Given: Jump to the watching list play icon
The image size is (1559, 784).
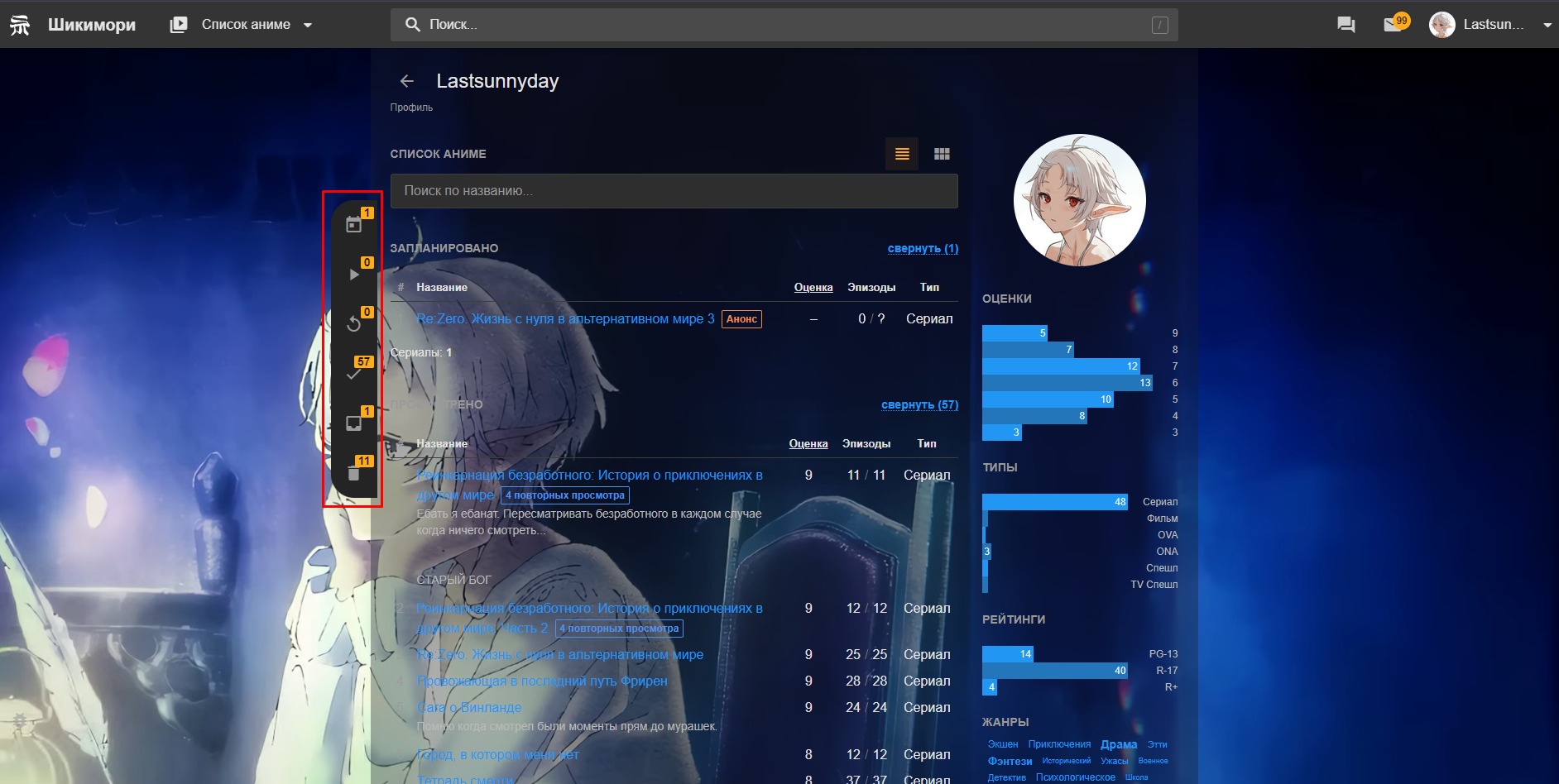Looking at the screenshot, I should [x=354, y=274].
